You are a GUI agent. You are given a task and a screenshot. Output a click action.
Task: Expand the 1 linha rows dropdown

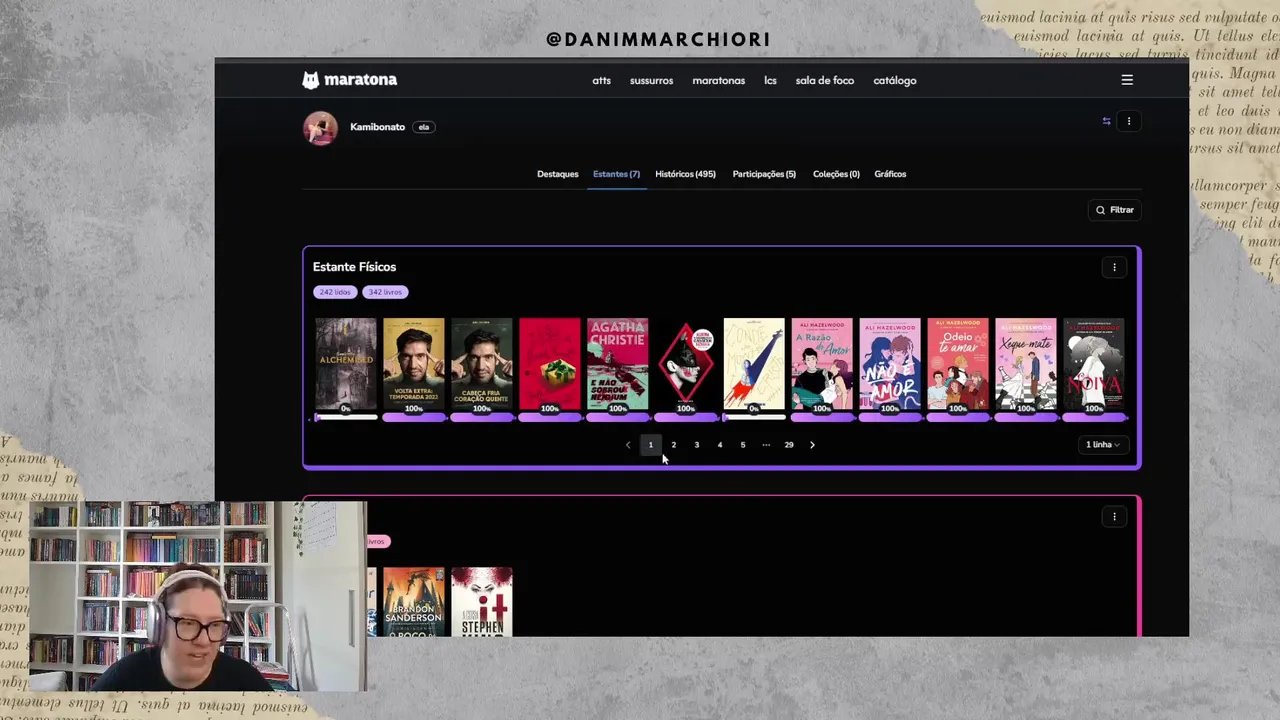click(1103, 445)
